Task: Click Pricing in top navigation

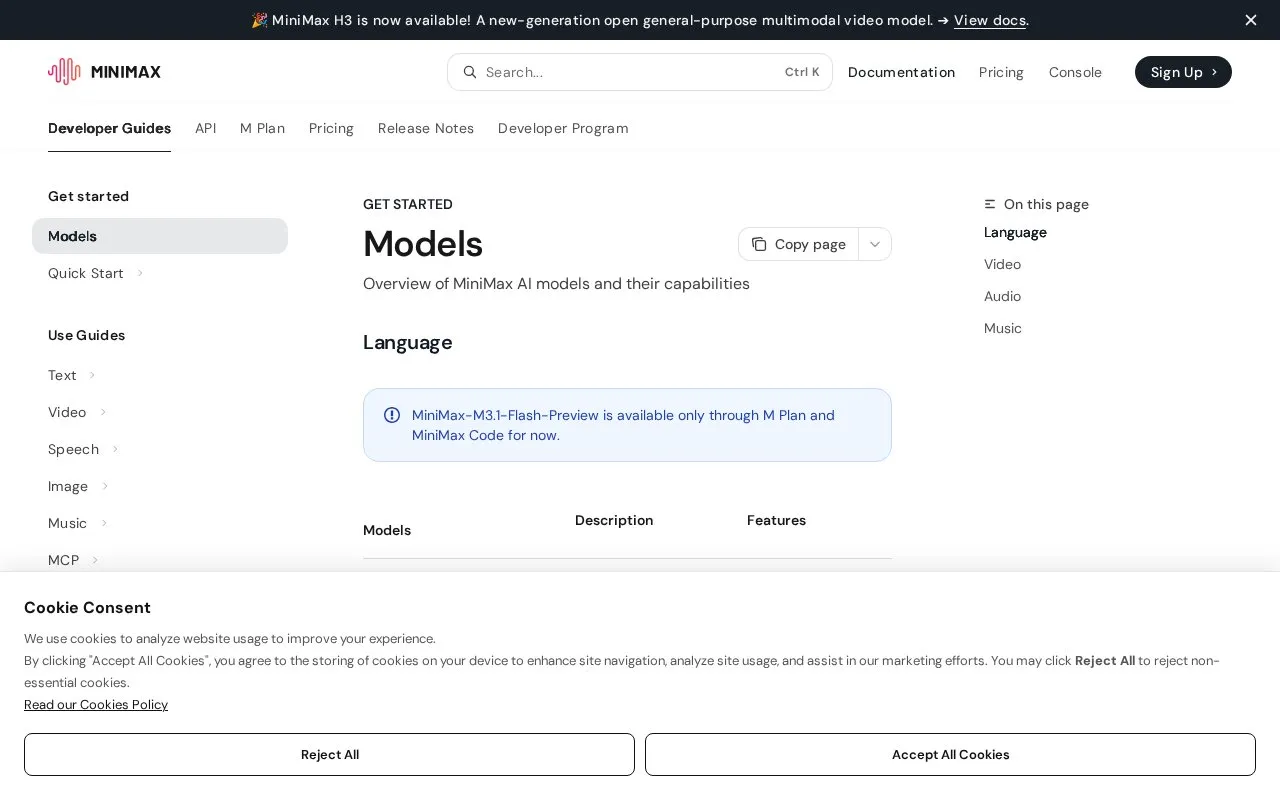Action: click(x=1001, y=72)
